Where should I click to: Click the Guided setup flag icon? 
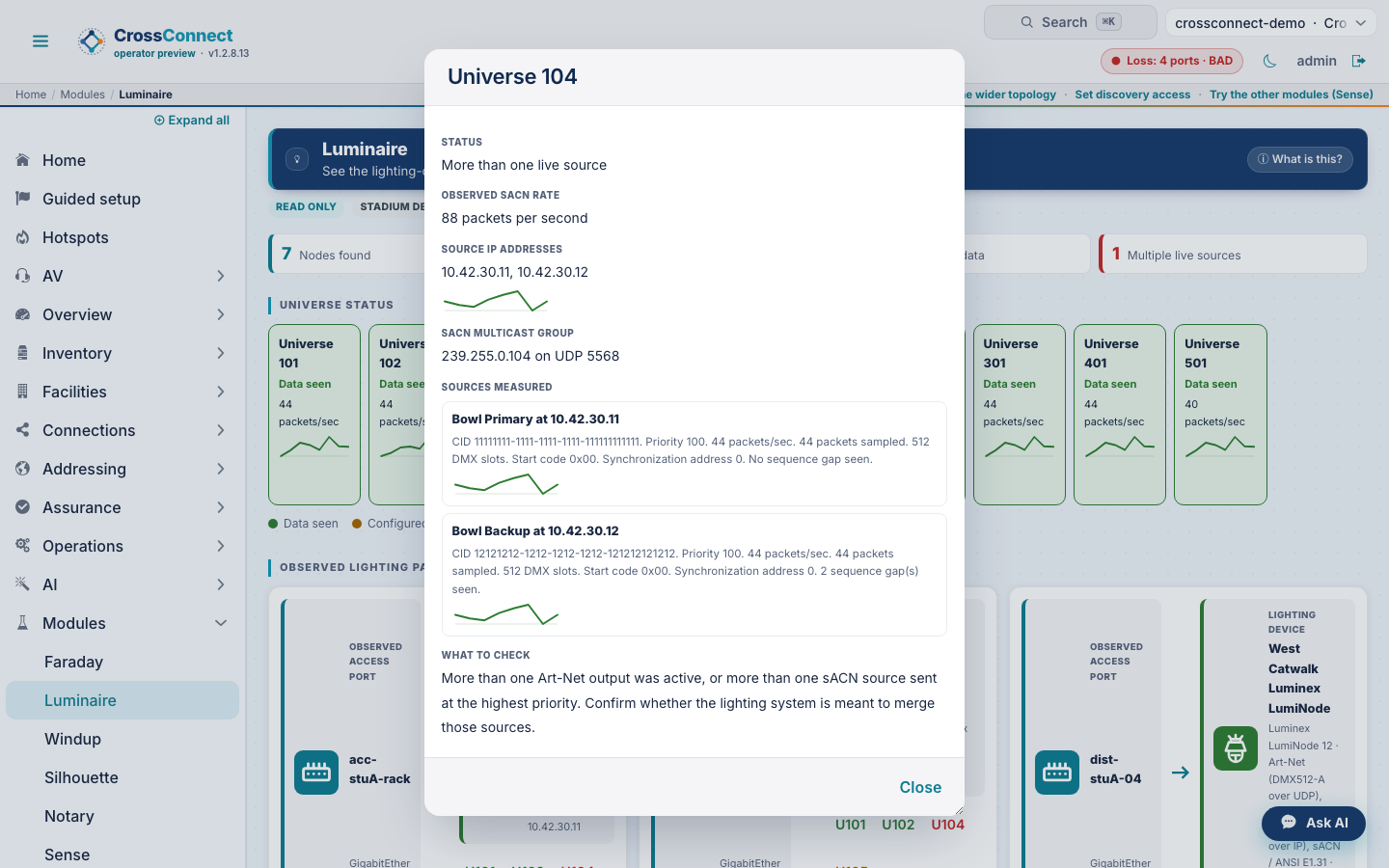[x=23, y=199]
